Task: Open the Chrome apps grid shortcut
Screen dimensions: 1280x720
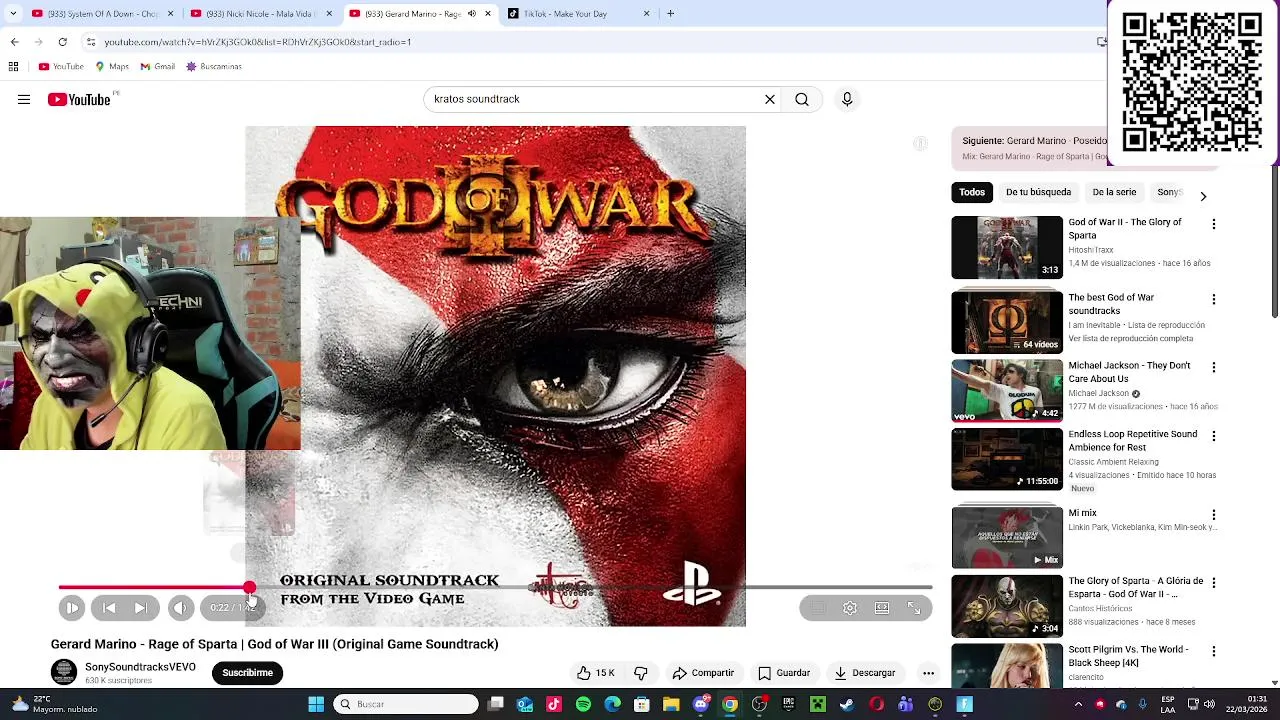Action: point(13,67)
